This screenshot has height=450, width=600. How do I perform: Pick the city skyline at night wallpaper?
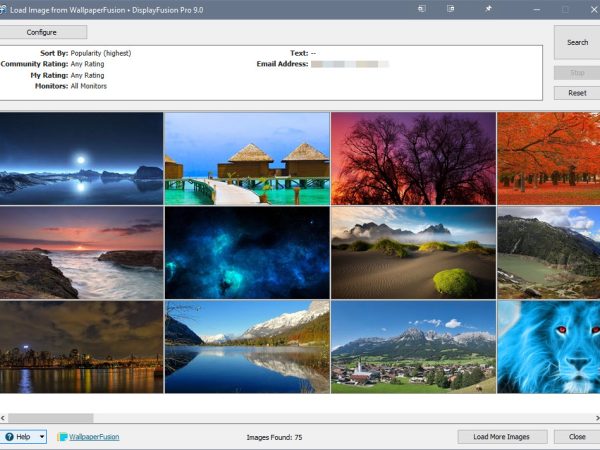pos(81,347)
